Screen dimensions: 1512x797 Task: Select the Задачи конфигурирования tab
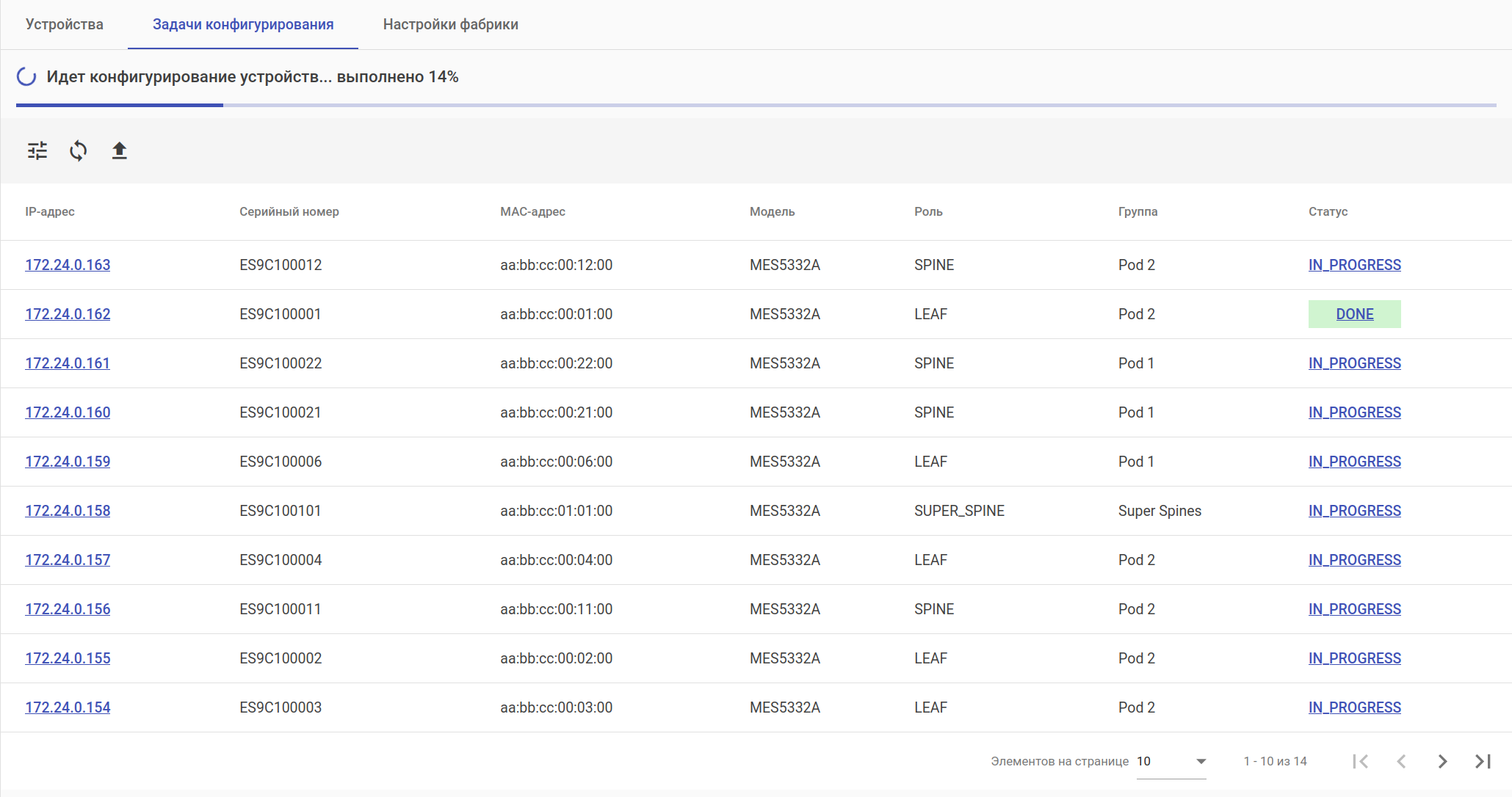tap(243, 24)
